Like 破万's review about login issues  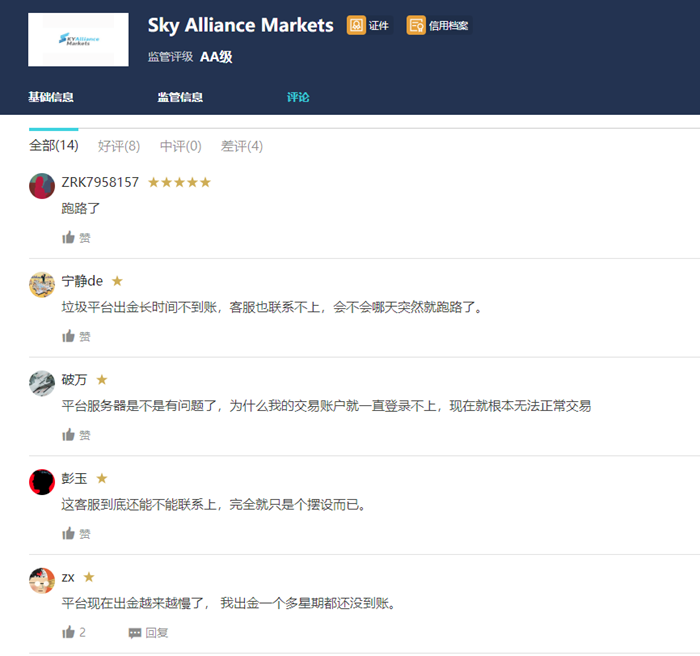[x=69, y=434]
